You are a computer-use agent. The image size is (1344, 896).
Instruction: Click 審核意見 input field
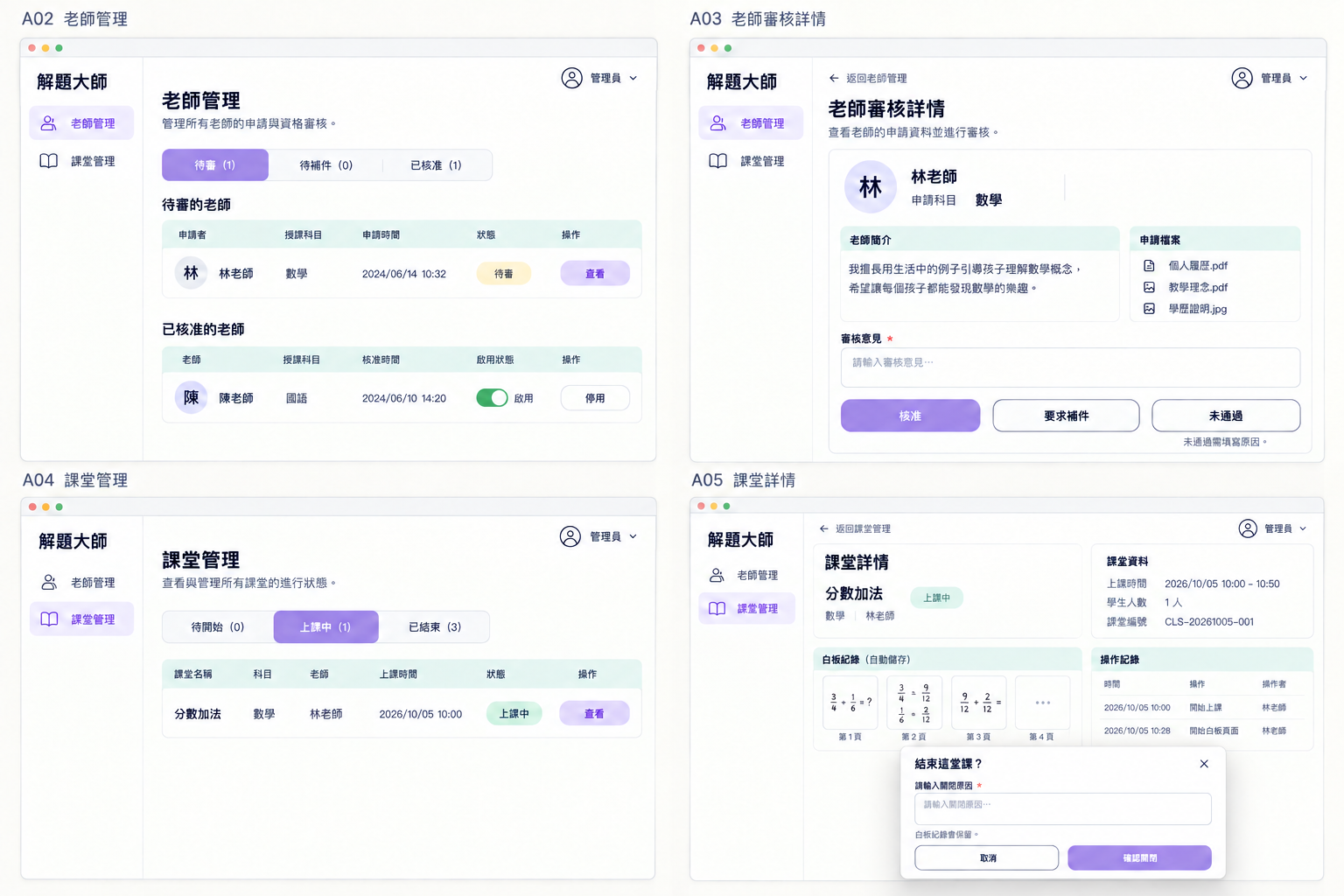tap(1070, 367)
